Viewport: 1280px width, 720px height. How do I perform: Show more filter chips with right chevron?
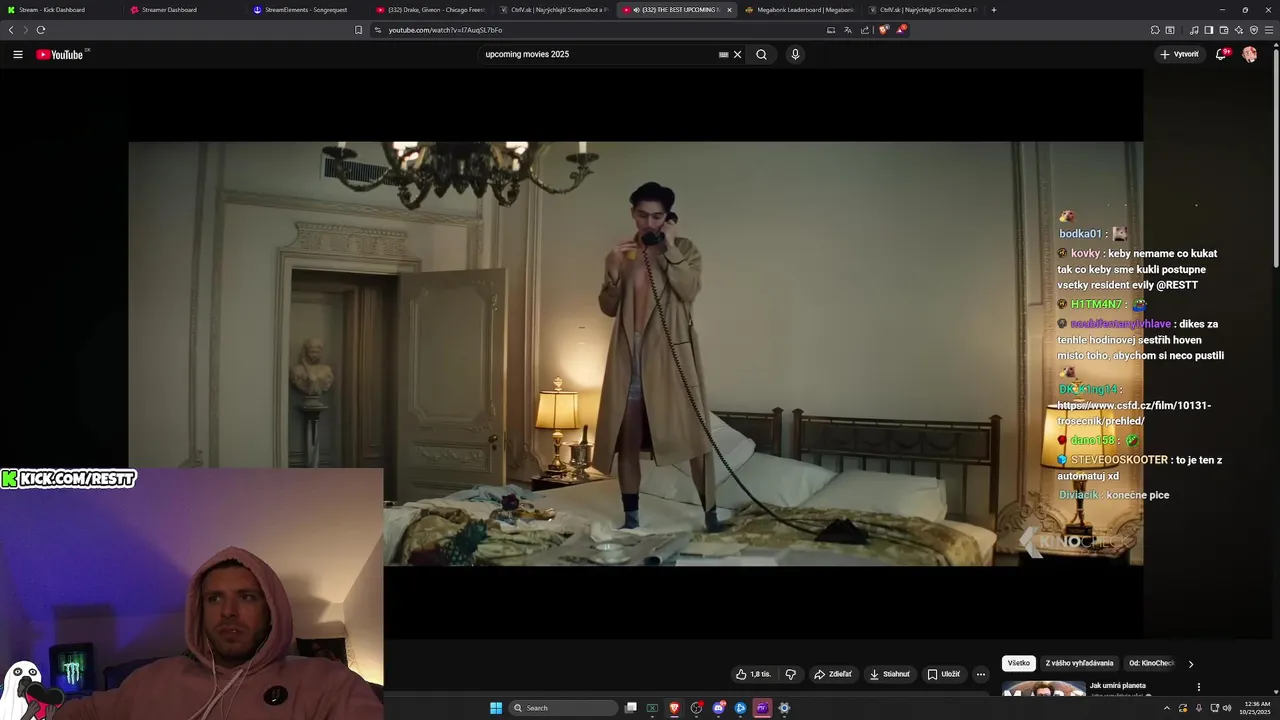coord(1190,663)
